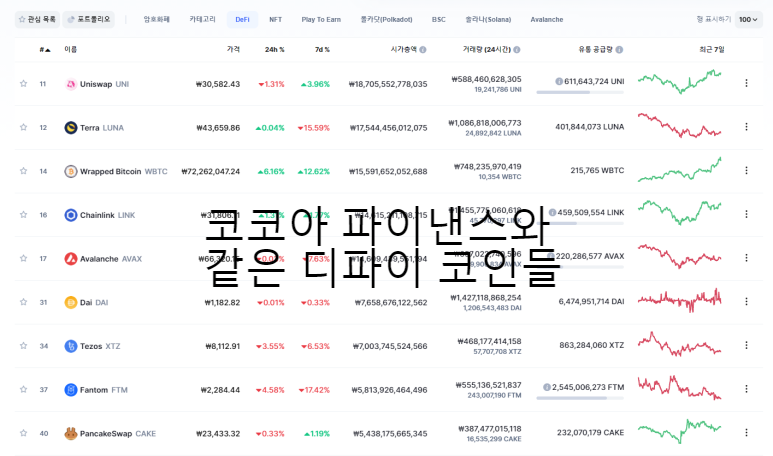Select the Polkadot tab

tap(386, 20)
